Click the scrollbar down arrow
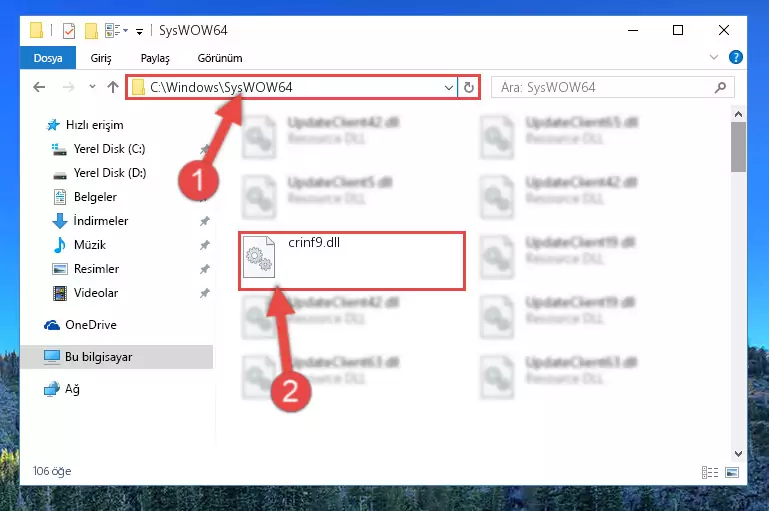769x511 pixels. (x=738, y=454)
